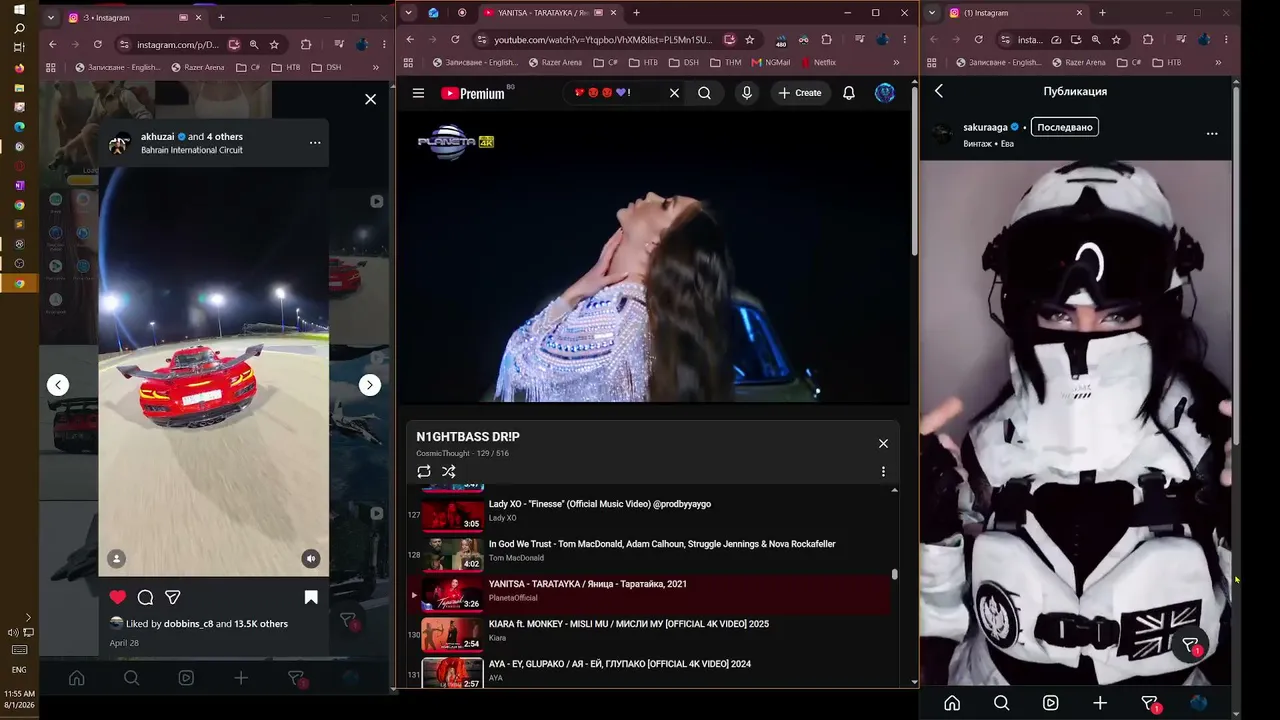Open the Netflix bookmark
The image size is (1280, 720).
pos(818,62)
